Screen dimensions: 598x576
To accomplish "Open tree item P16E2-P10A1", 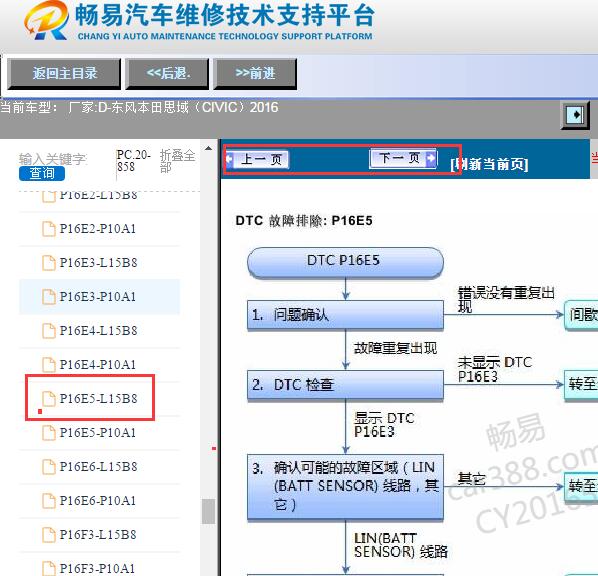I will click(x=99, y=229).
